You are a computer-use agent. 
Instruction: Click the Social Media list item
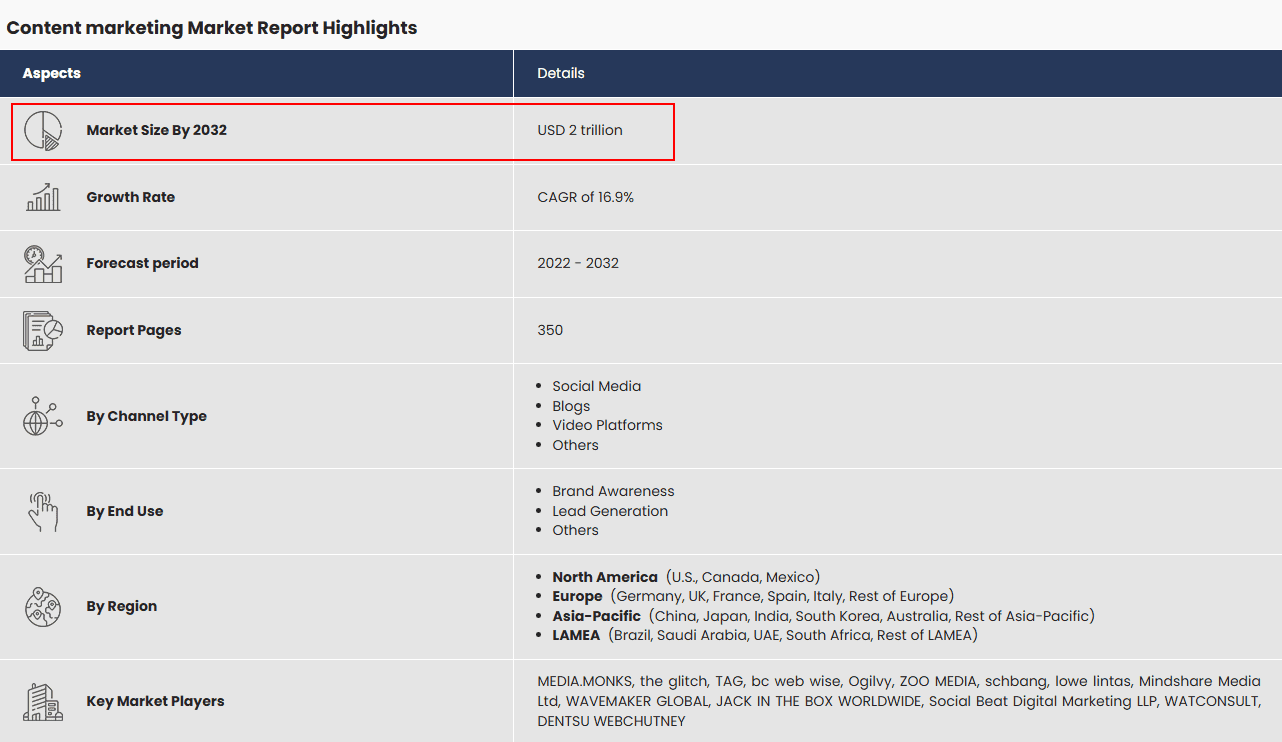(597, 386)
